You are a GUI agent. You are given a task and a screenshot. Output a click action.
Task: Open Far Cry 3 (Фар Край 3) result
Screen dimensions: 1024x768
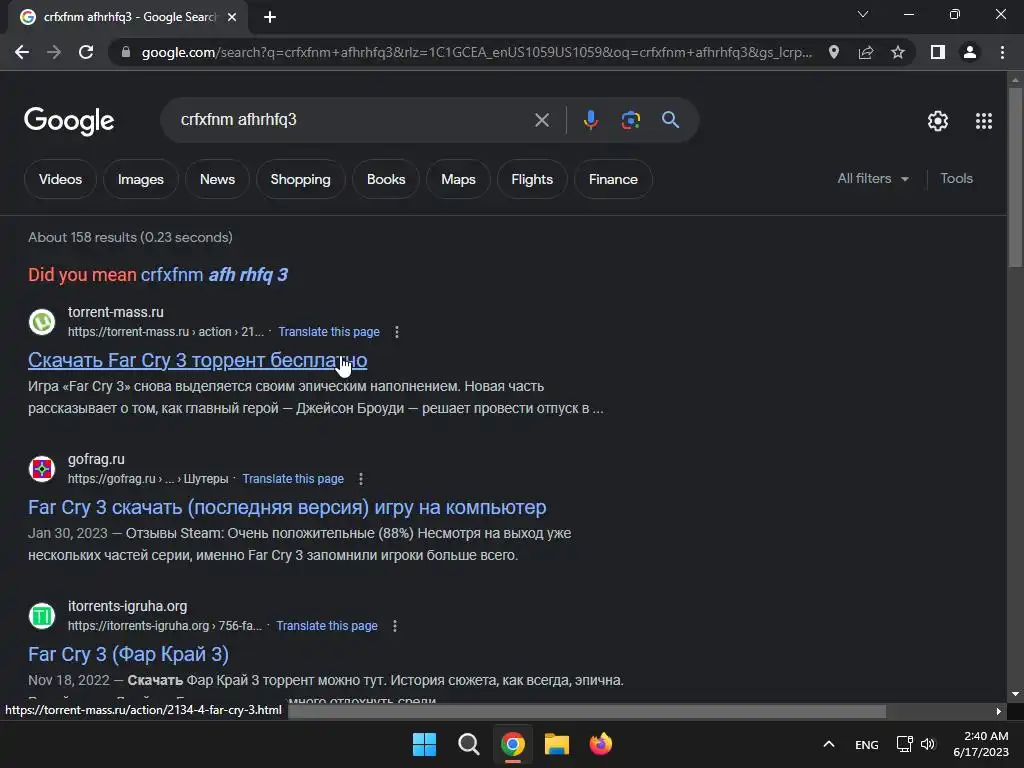click(128, 654)
